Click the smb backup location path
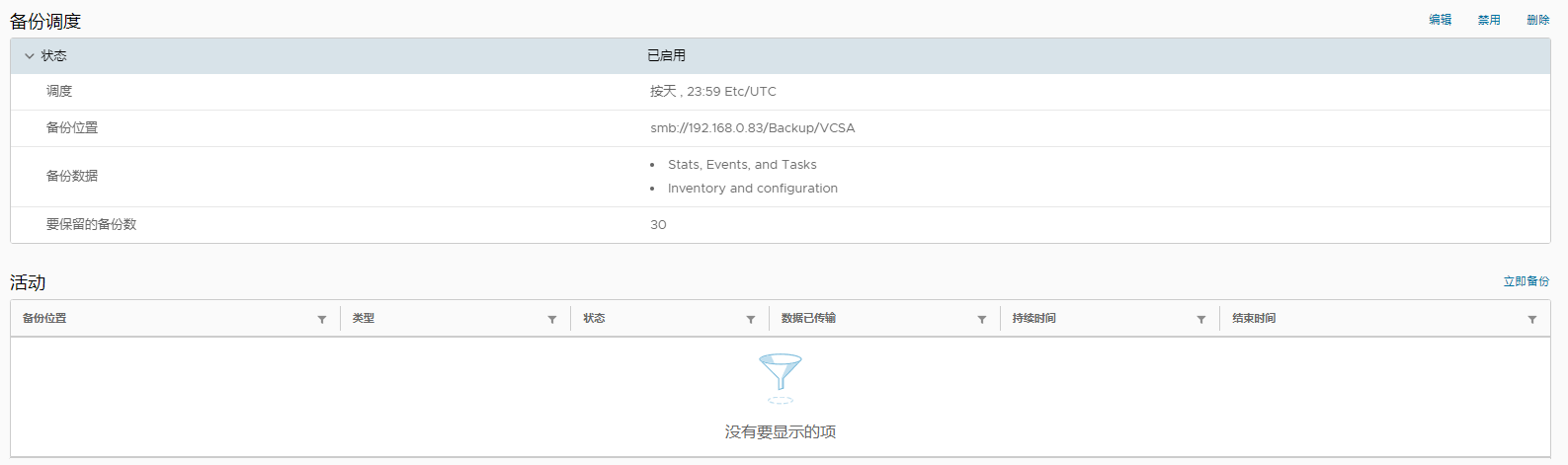 [x=752, y=128]
